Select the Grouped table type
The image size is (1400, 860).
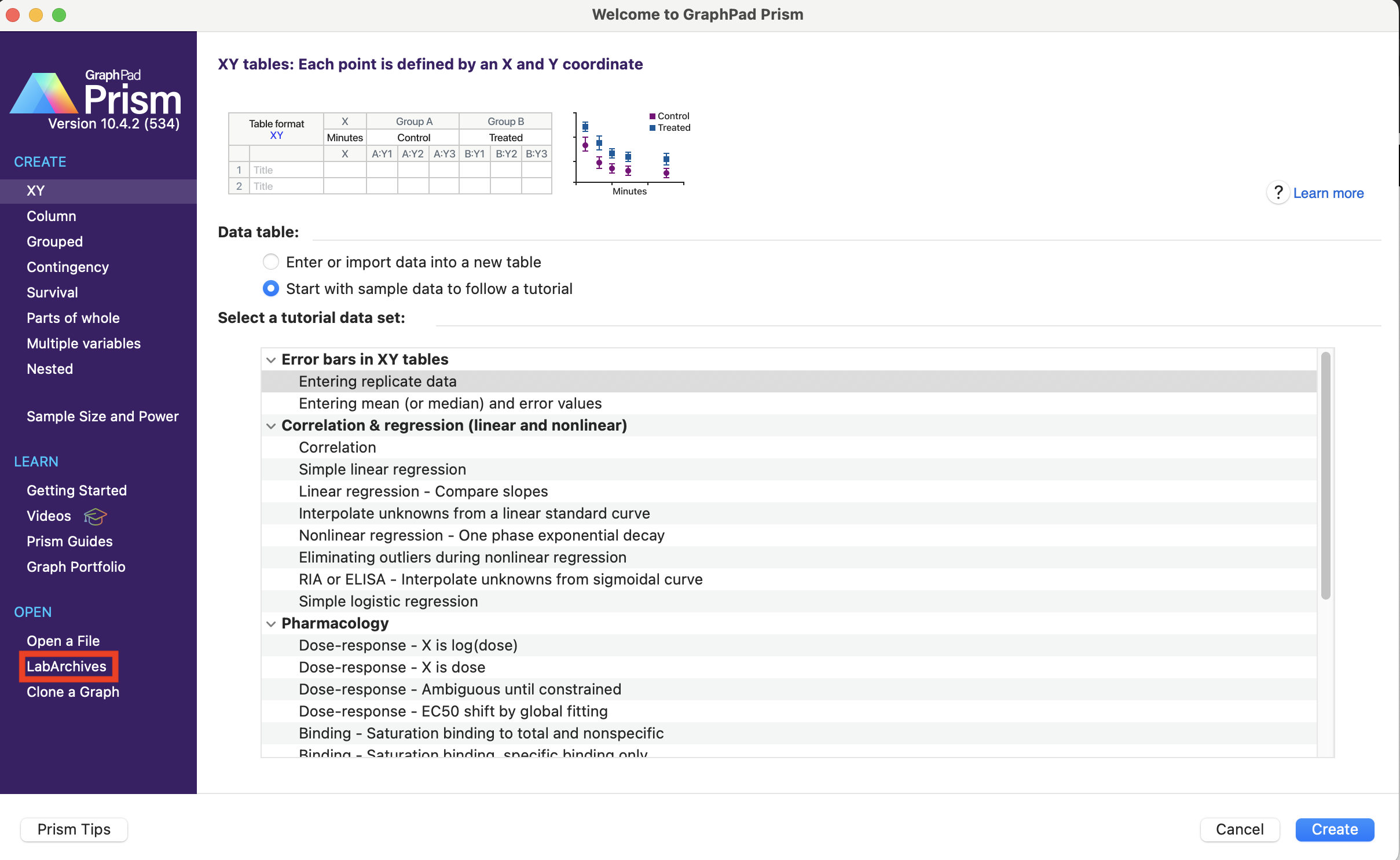point(54,241)
